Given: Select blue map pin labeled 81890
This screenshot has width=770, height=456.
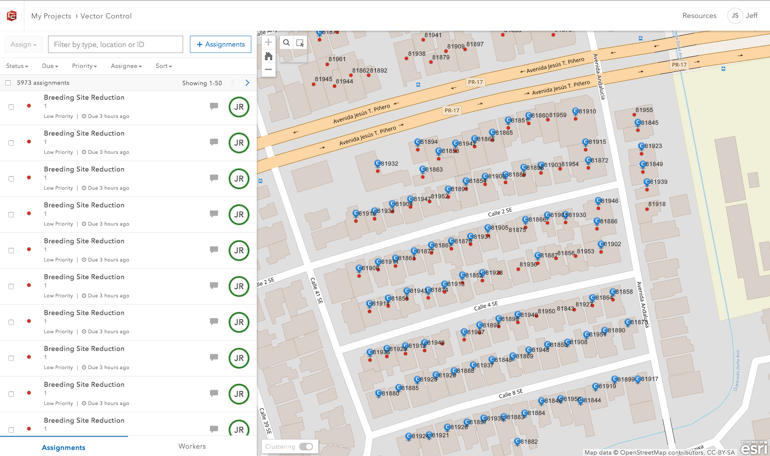Looking at the screenshot, I should click(605, 330).
